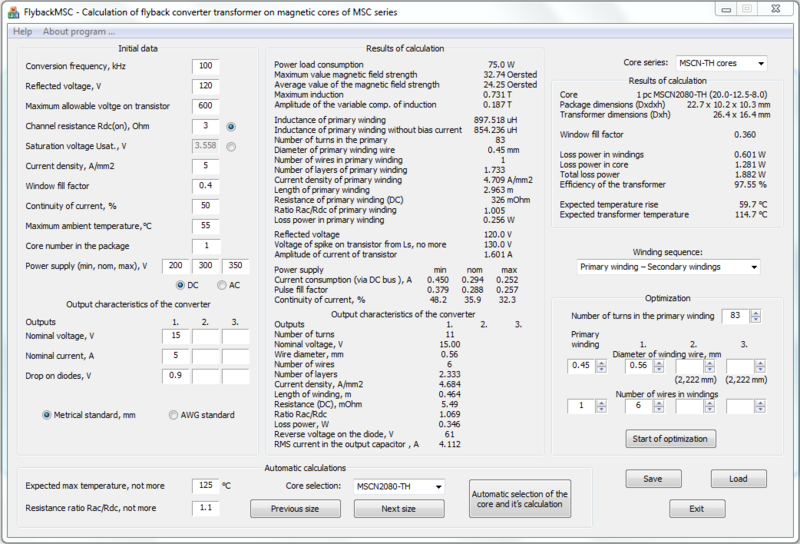The width and height of the screenshot is (800, 544).
Task: Click the Previous size button
Action: pyautogui.click(x=295, y=509)
